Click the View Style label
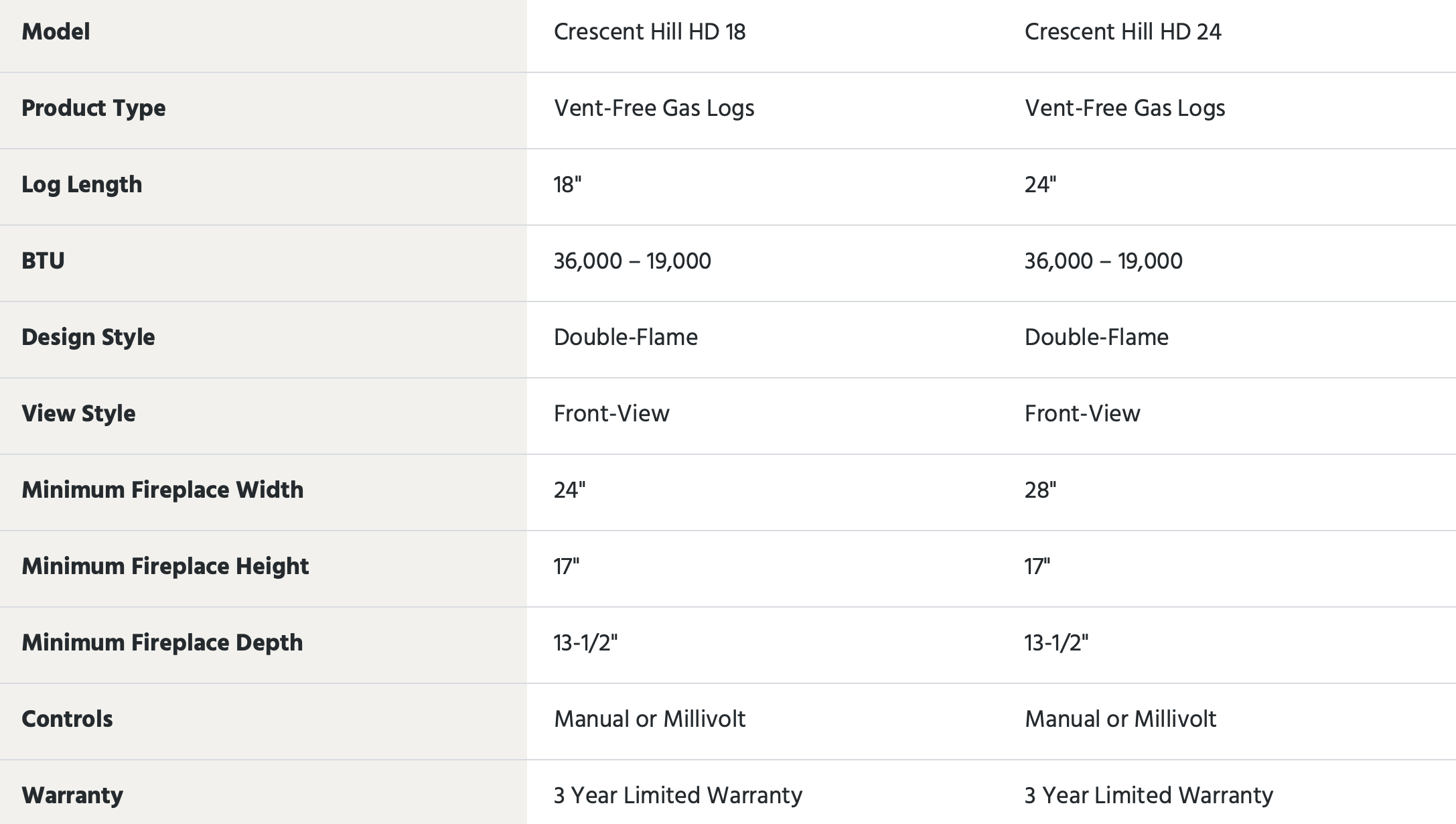The width and height of the screenshot is (1456, 824). 78,413
